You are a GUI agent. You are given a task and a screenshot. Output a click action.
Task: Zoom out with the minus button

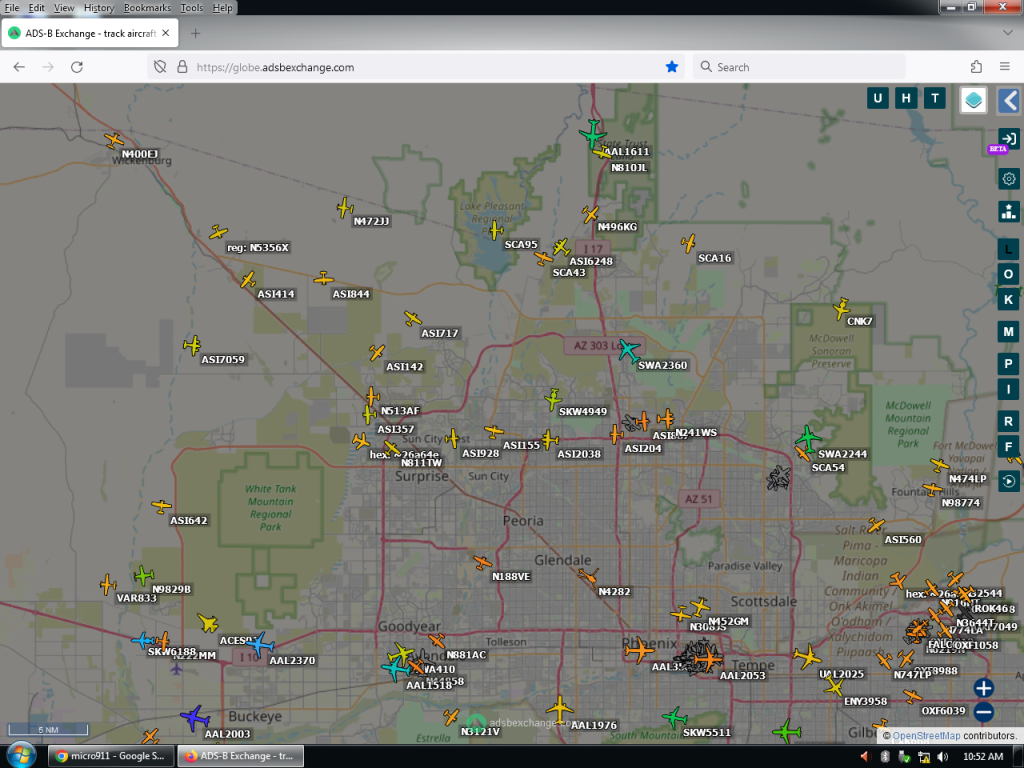pos(984,712)
